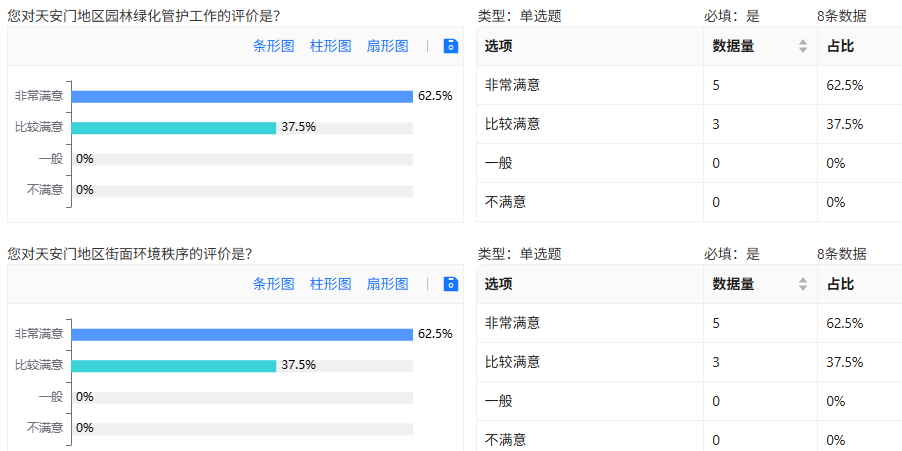Click the teal 比较满意 bar in first chart
Image resolution: width=902 pixels, height=451 pixels.
[174, 128]
